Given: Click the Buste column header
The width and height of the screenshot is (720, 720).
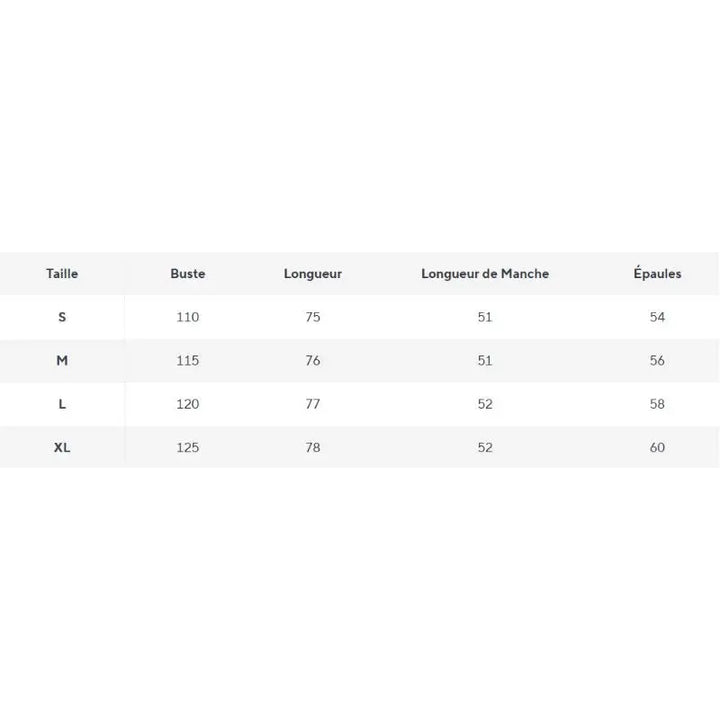Looking at the screenshot, I should [x=188, y=274].
